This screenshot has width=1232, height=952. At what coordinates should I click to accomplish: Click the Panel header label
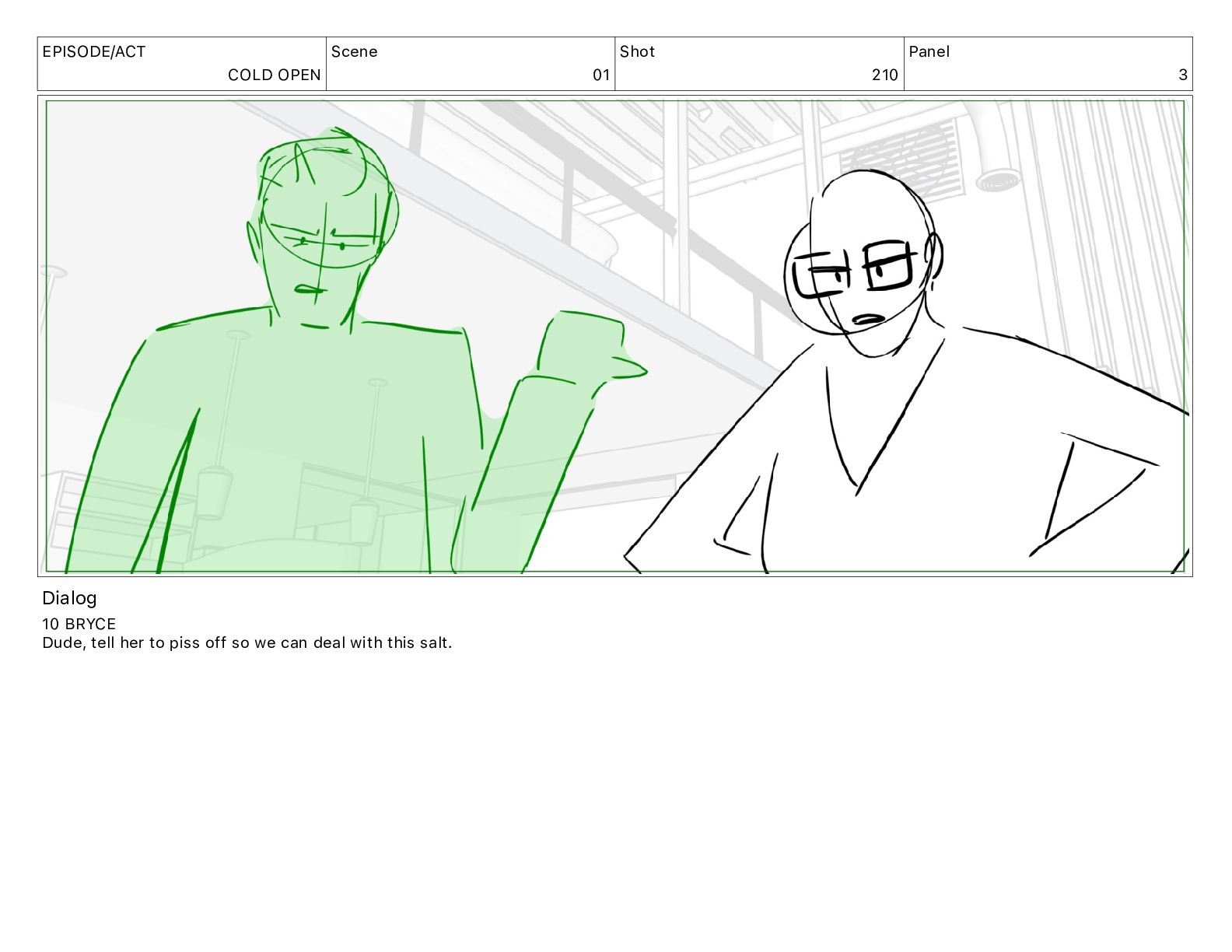[x=929, y=52]
